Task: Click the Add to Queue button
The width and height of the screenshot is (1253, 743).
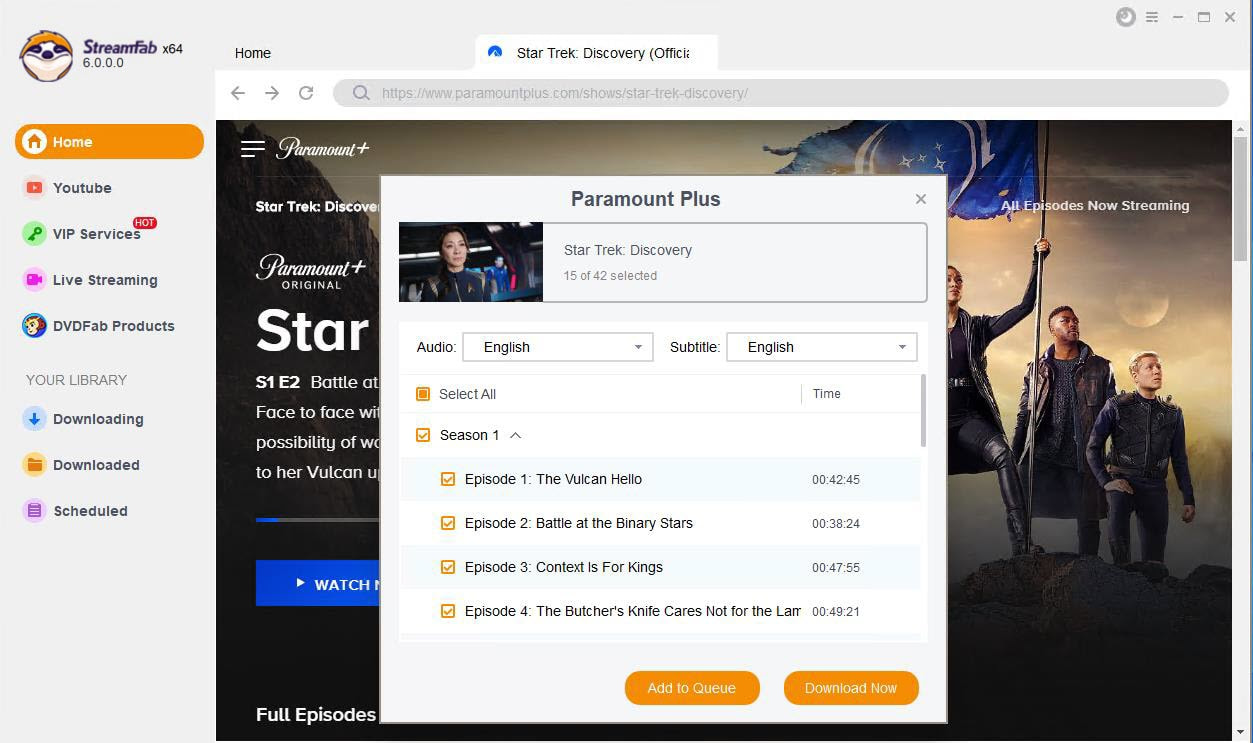Action: coord(692,688)
